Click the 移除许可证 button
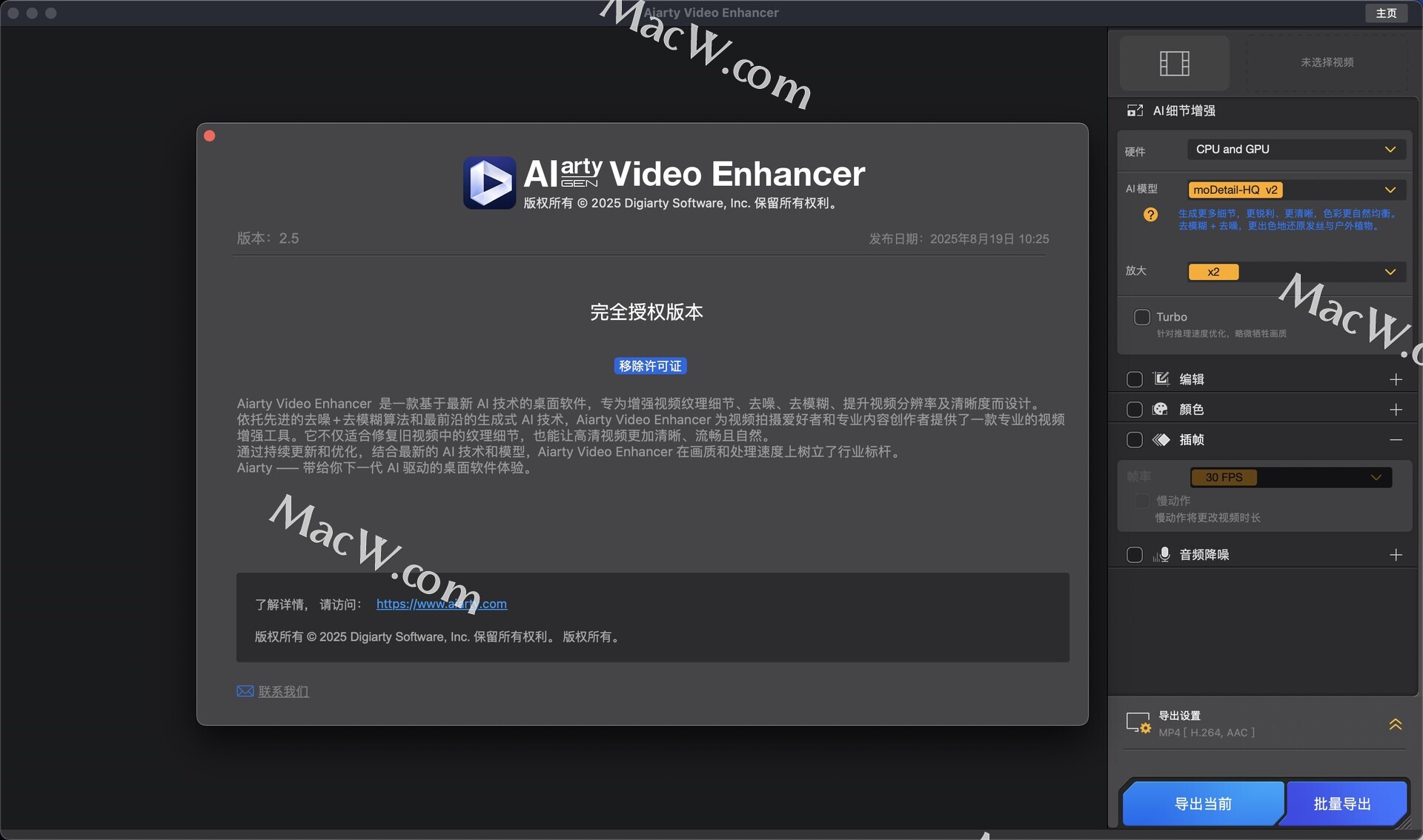This screenshot has height=840, width=1423. coord(650,366)
